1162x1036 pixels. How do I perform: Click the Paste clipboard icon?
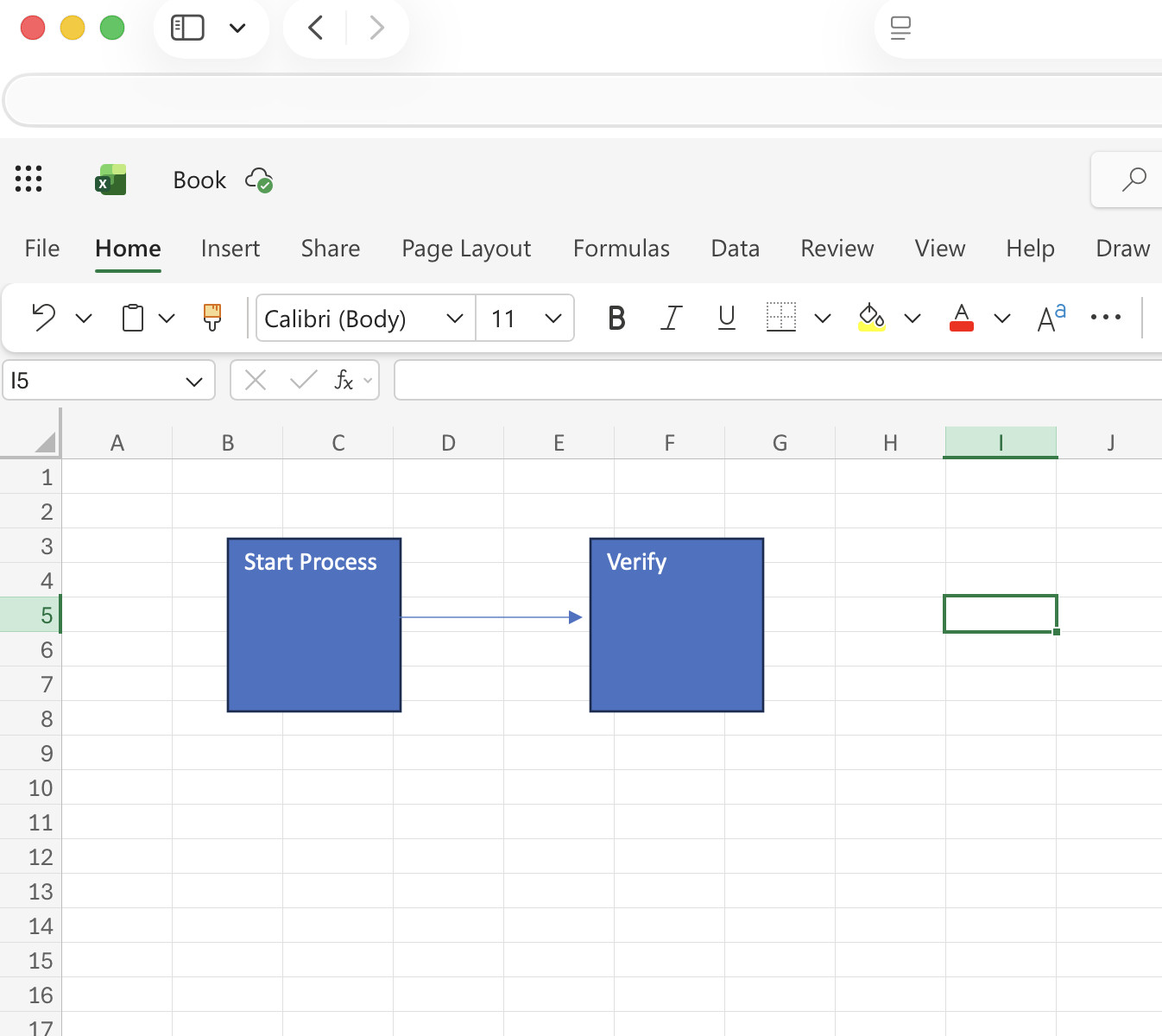[132, 318]
